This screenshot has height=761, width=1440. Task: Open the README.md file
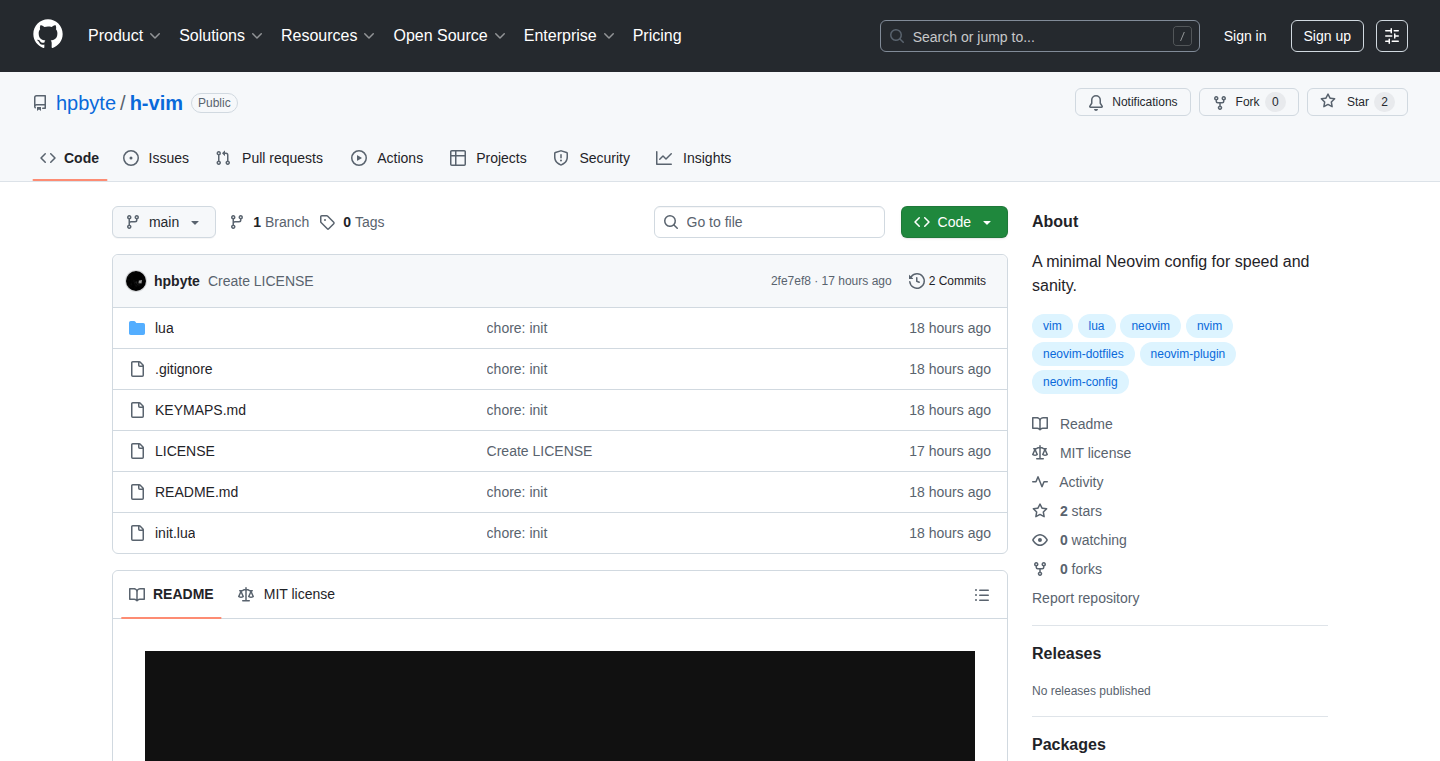point(196,492)
